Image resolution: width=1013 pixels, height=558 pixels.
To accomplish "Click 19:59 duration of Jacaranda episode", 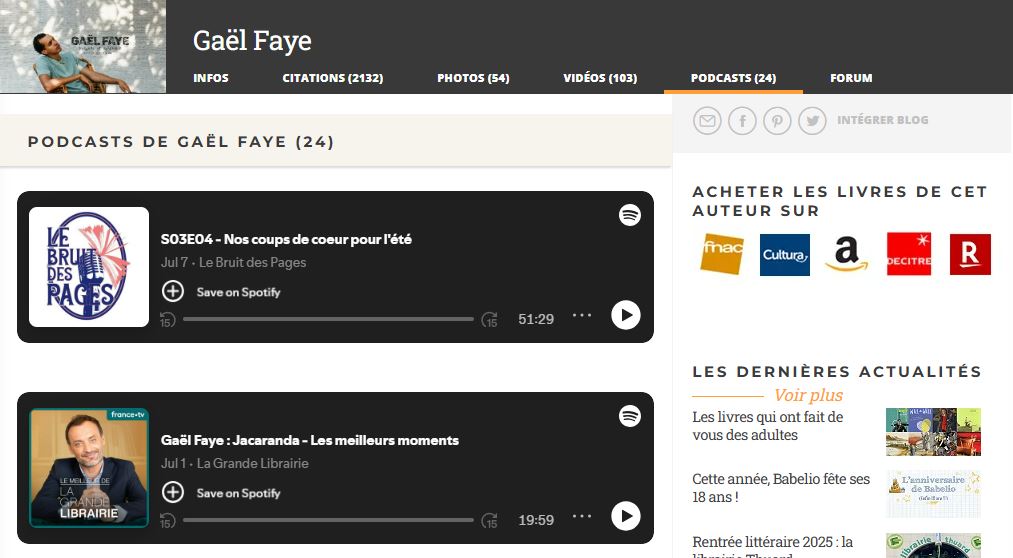I will pyautogui.click(x=536, y=520).
